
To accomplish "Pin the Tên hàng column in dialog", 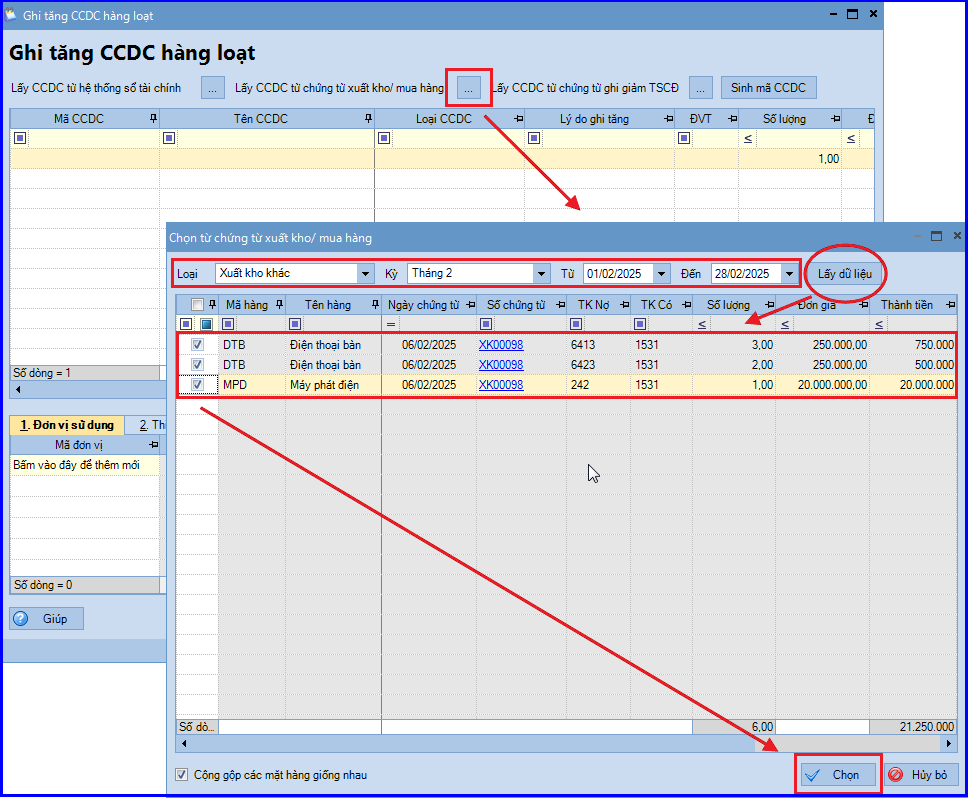I will (375, 304).
